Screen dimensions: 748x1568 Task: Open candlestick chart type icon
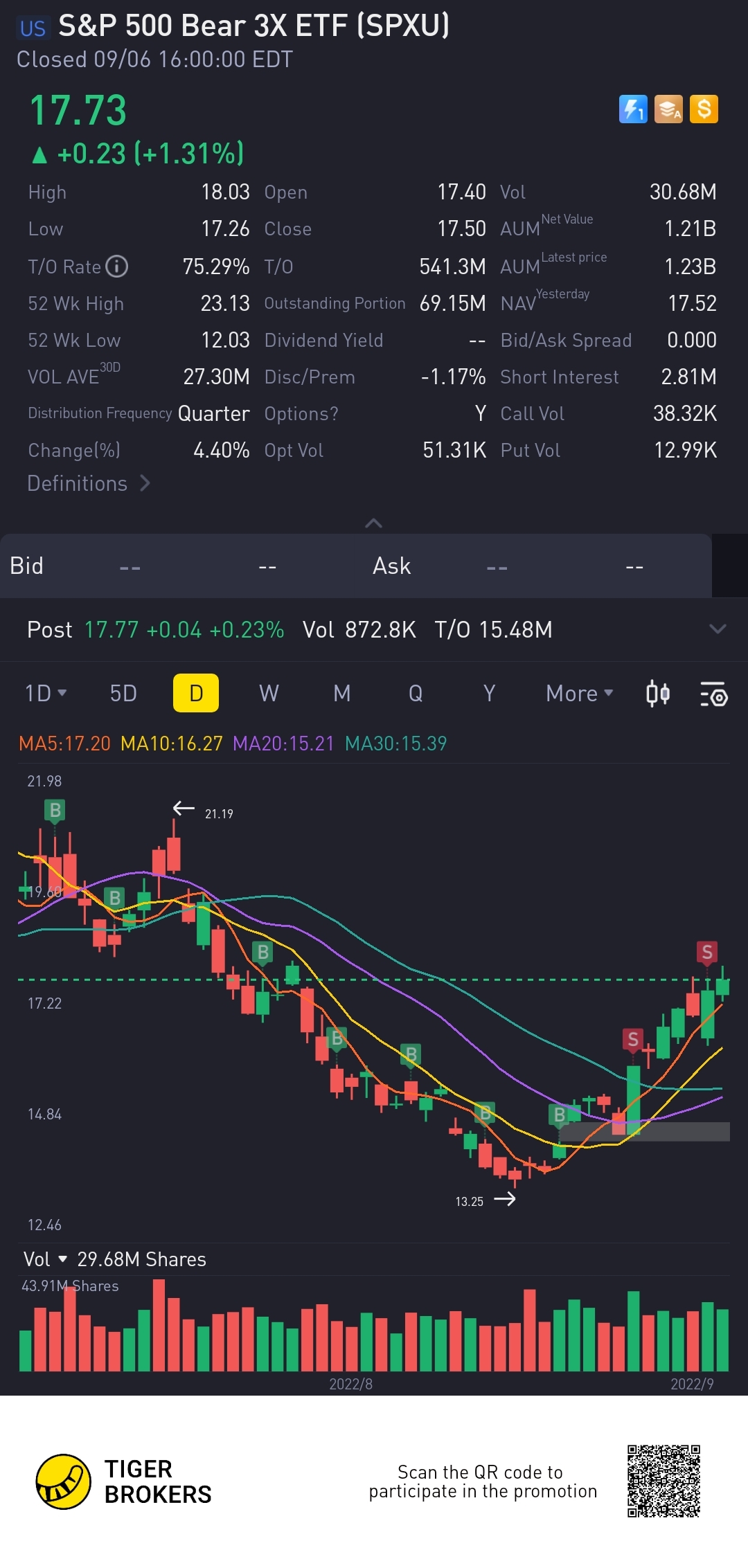coord(657,693)
